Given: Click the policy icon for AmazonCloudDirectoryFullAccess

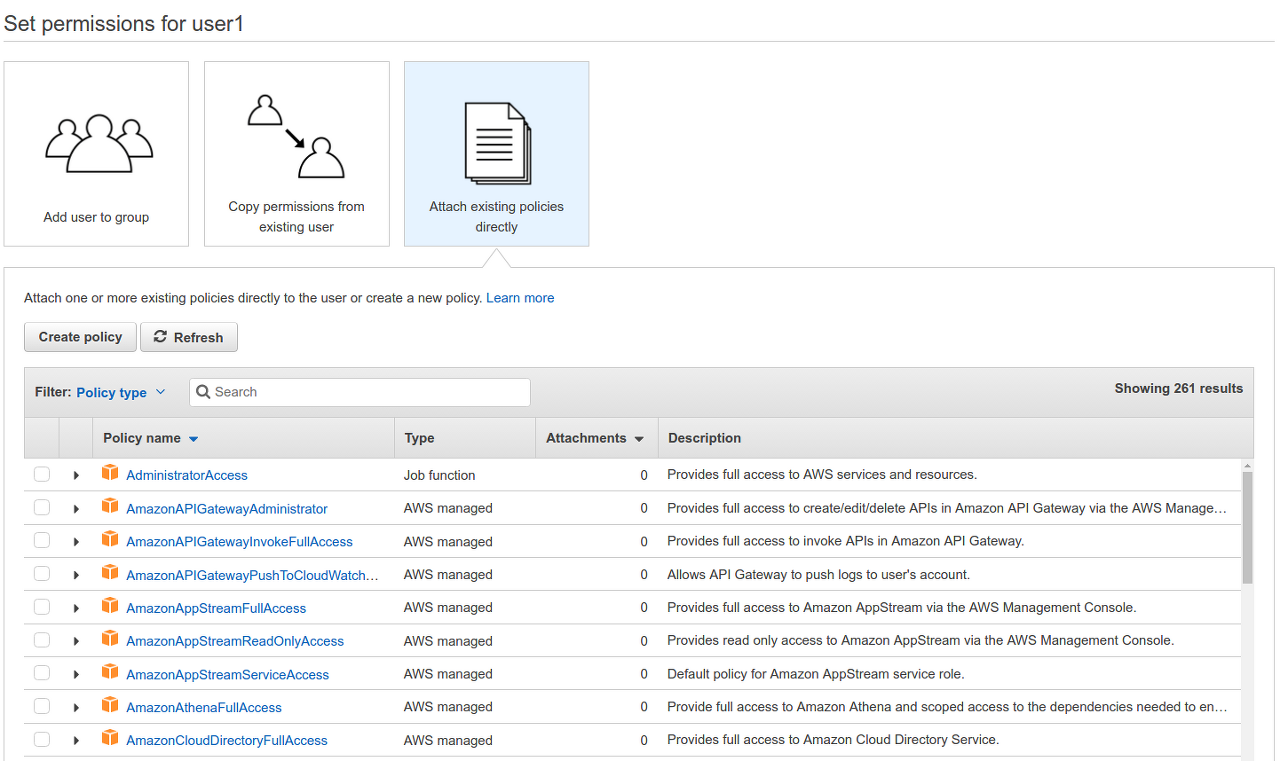Looking at the screenshot, I should 110,738.
